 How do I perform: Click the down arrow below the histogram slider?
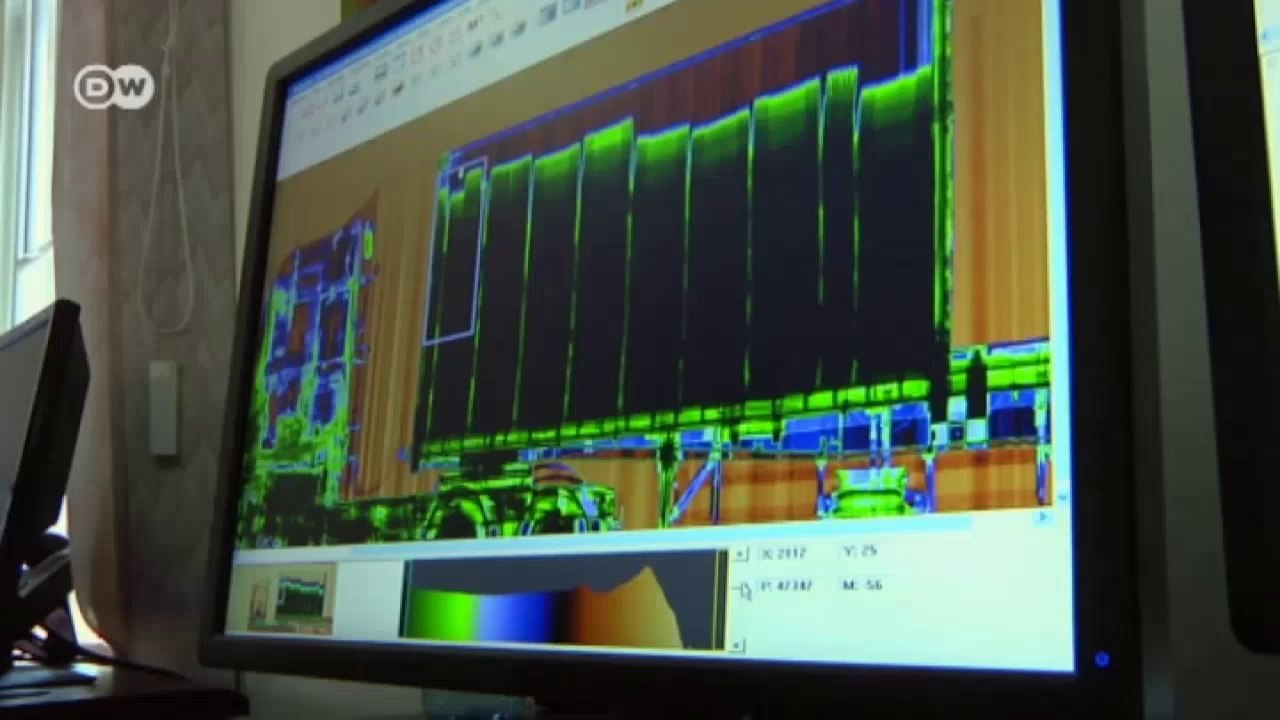click(x=738, y=646)
